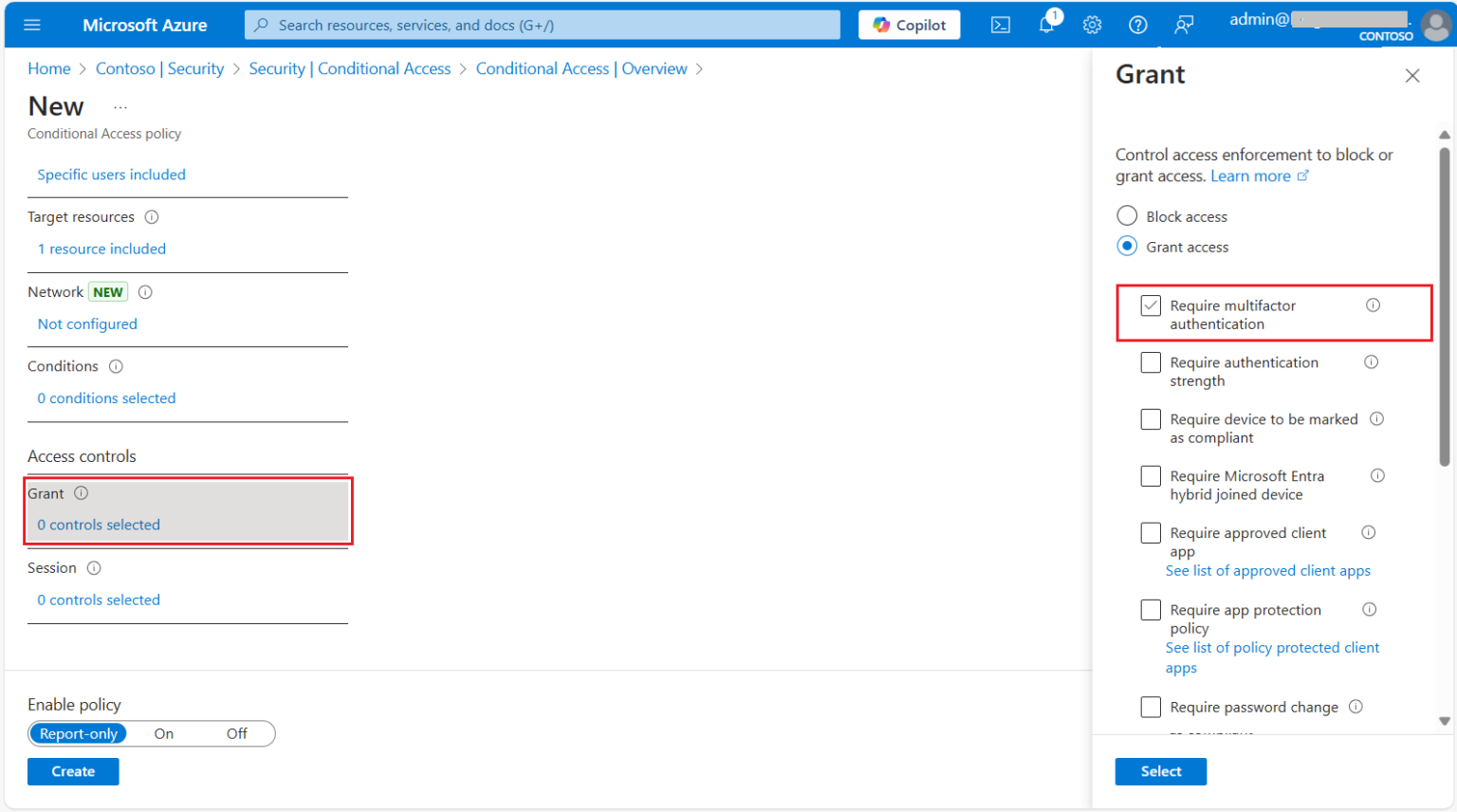Set Enable policy to Off
1457x812 pixels.
(x=236, y=733)
